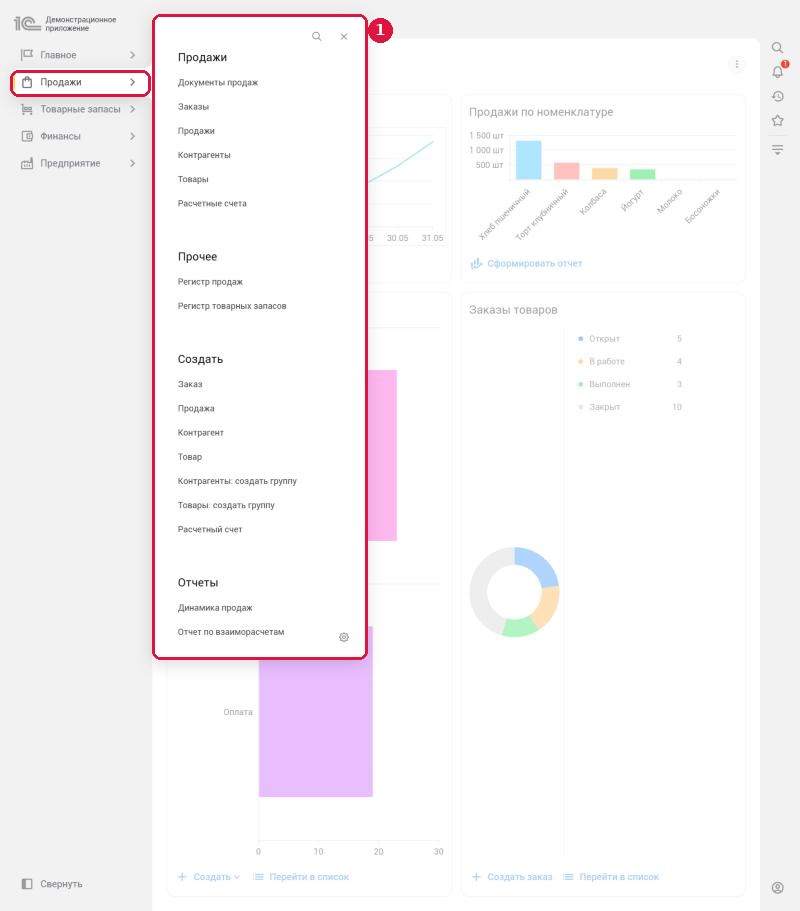This screenshot has width=800, height=911.
Task: Expand the Товарные запасы chevron
Action: [132, 109]
